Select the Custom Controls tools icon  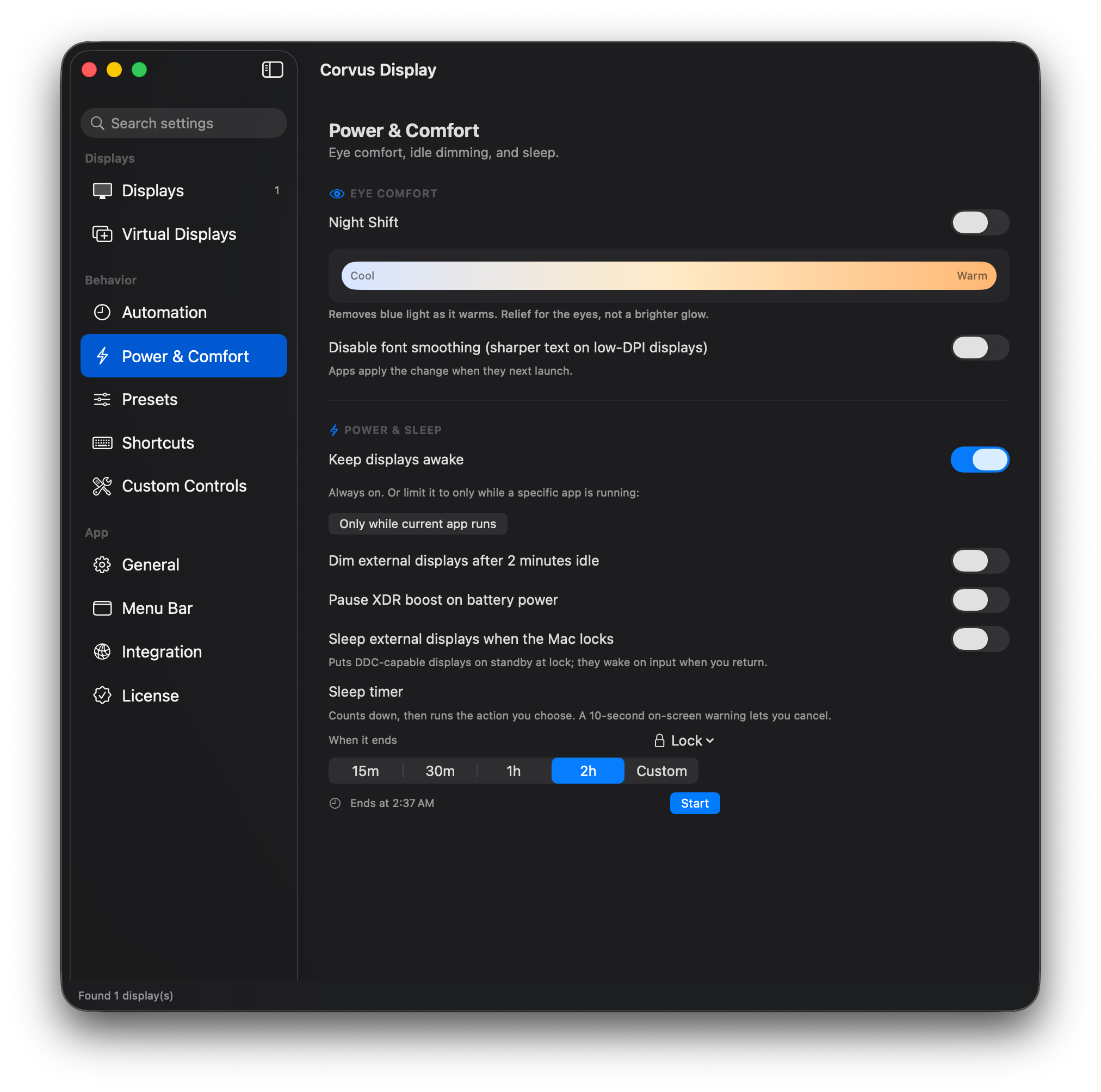point(102,486)
